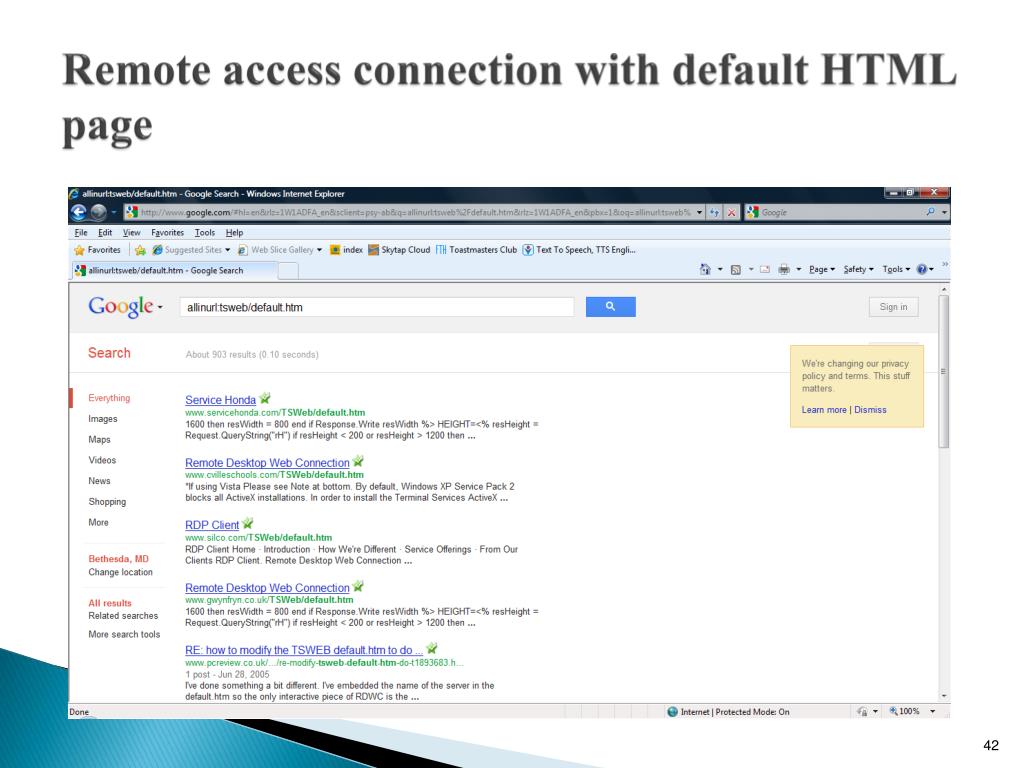Open the Service Honda search result
Image resolution: width=1024 pixels, height=768 pixels.
(x=220, y=400)
